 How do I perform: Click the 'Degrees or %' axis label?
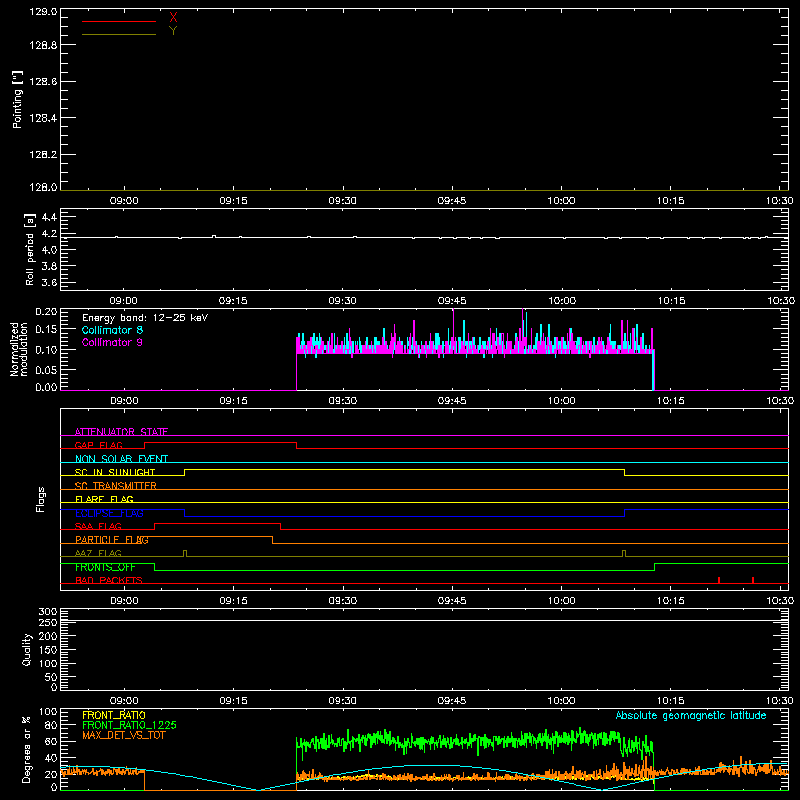coord(27,749)
